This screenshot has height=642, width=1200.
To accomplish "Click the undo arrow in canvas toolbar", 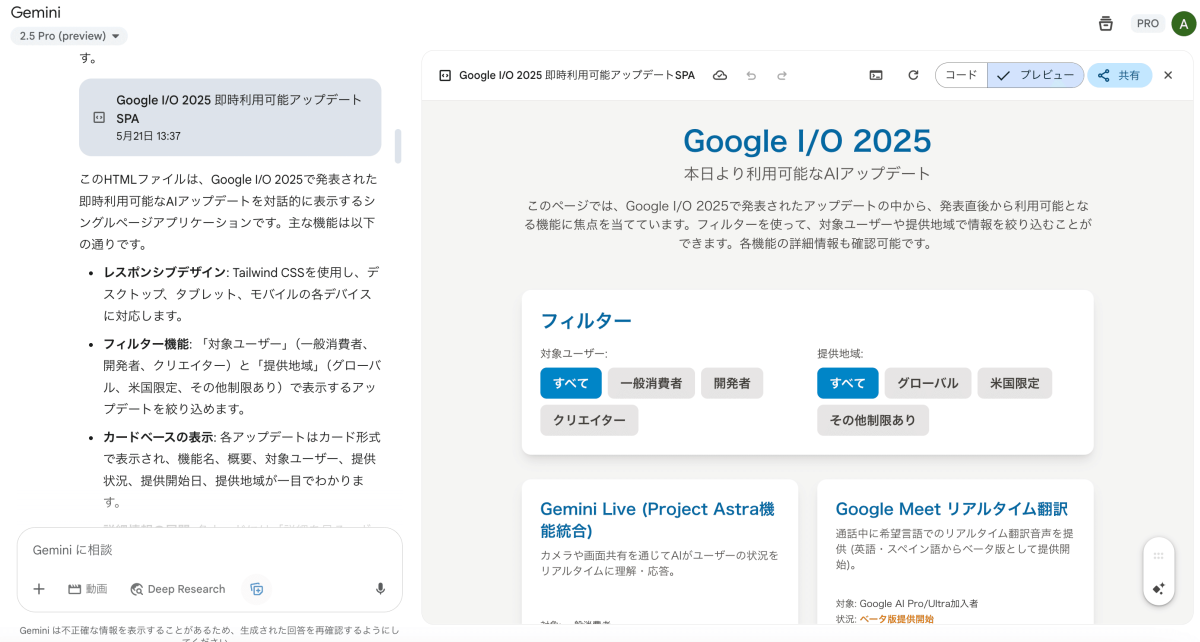I will pyautogui.click(x=751, y=75).
